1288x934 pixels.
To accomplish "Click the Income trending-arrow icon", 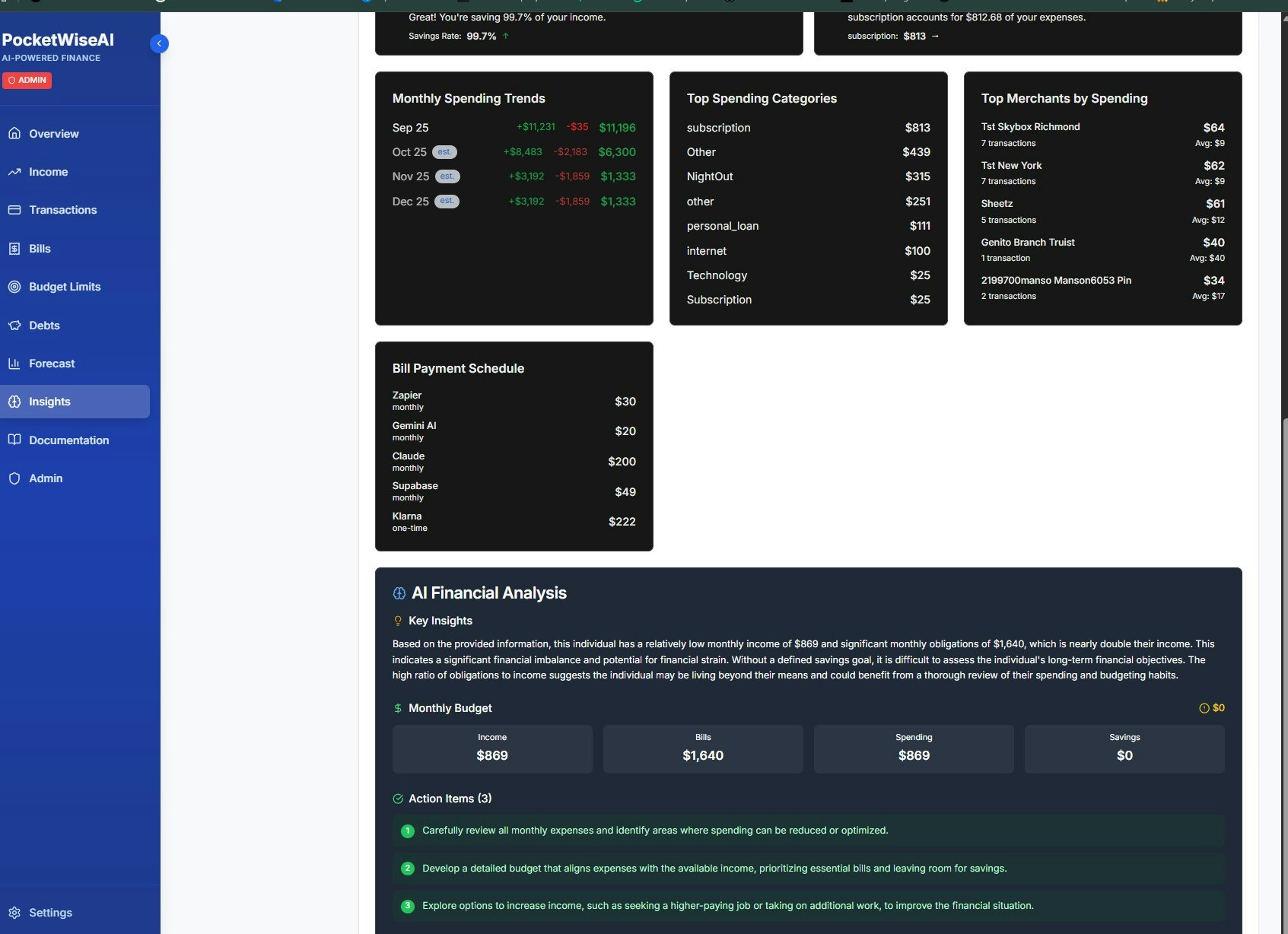I will point(15,172).
